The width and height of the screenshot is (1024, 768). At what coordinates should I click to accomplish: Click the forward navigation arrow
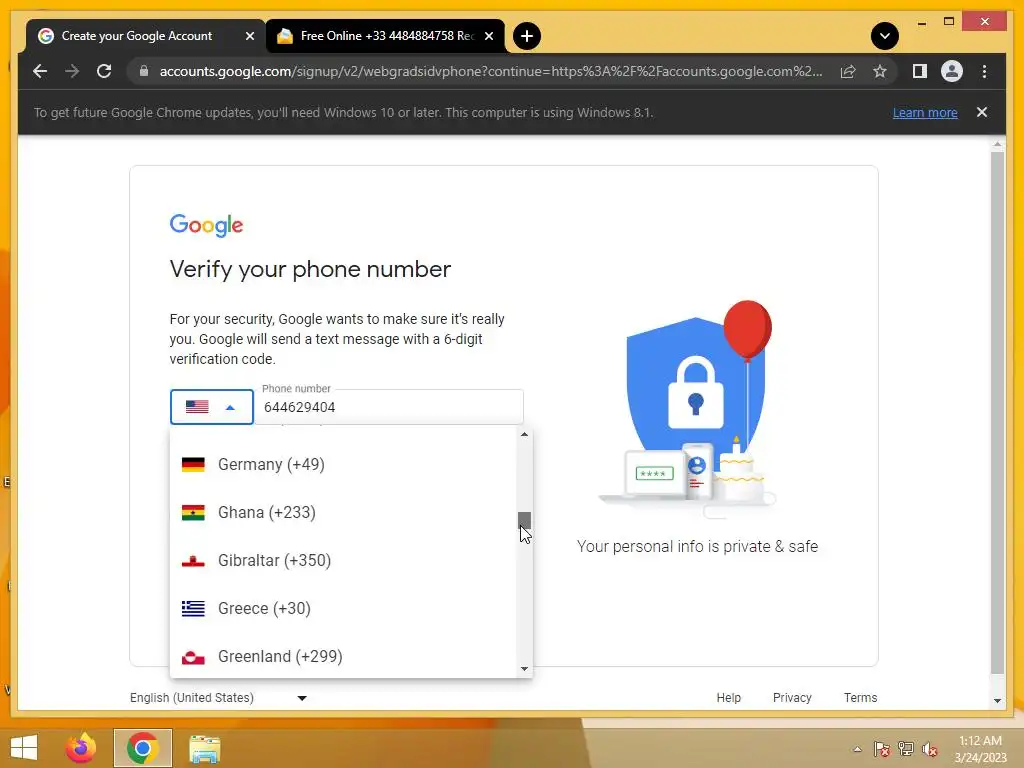(72, 71)
